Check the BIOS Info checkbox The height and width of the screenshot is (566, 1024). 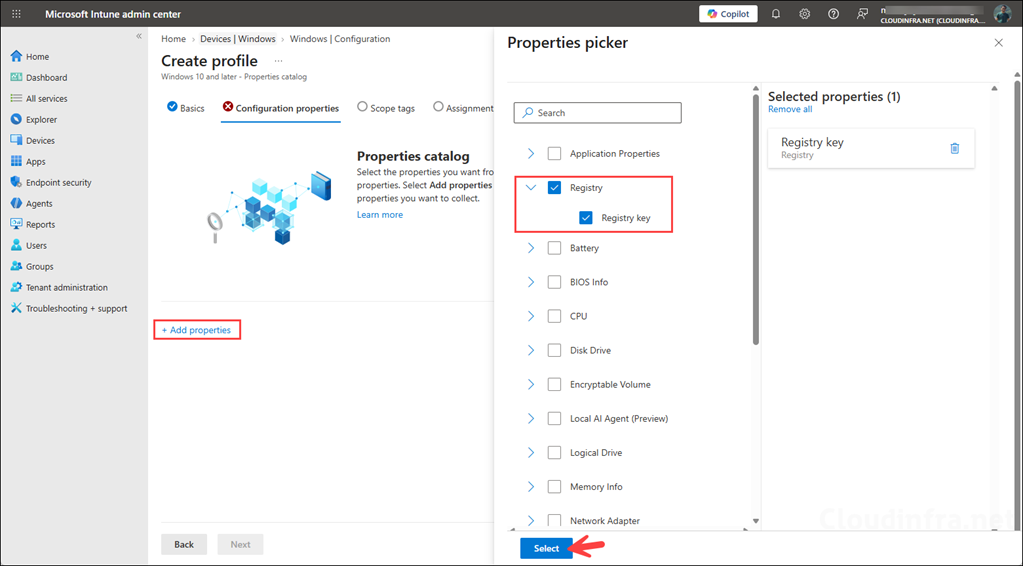[x=554, y=282]
